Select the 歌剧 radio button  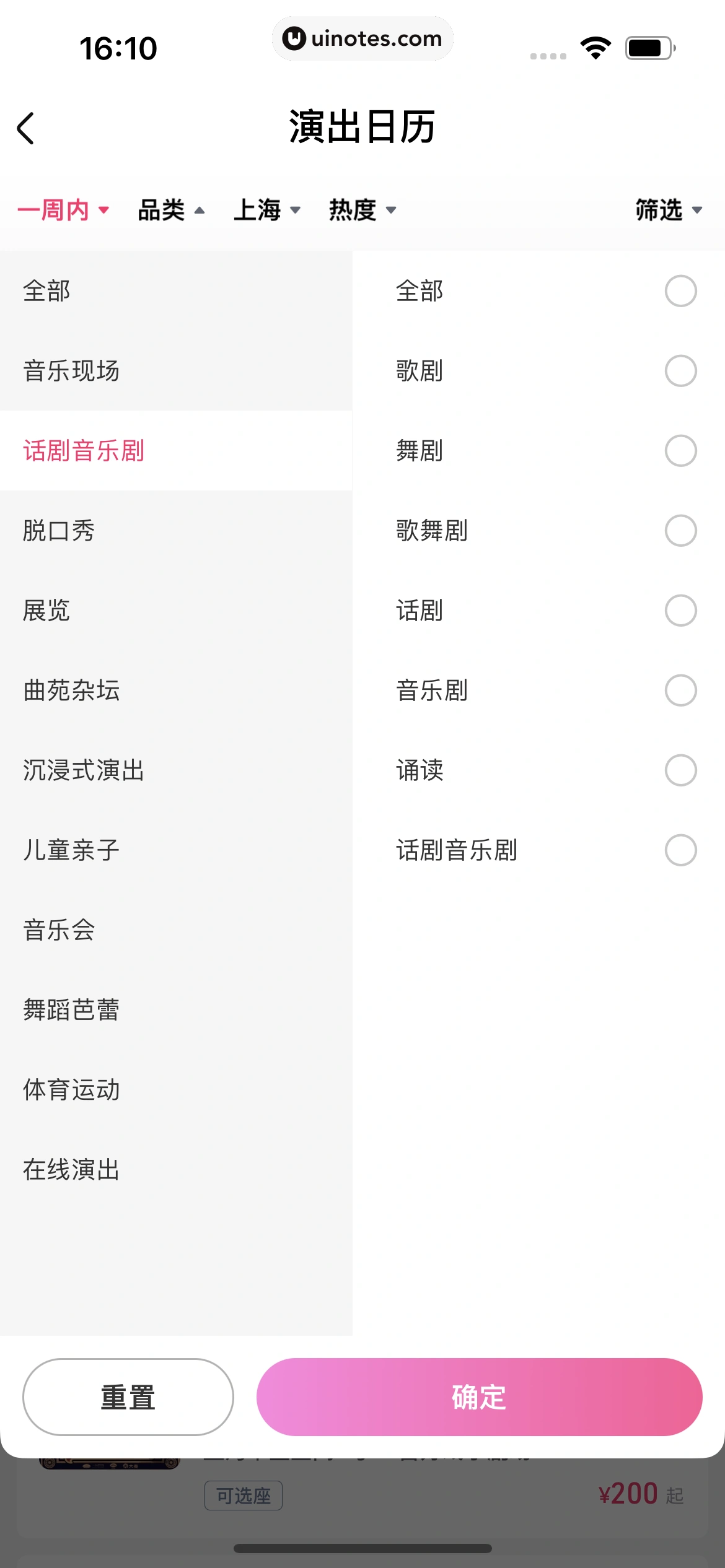[x=680, y=371]
